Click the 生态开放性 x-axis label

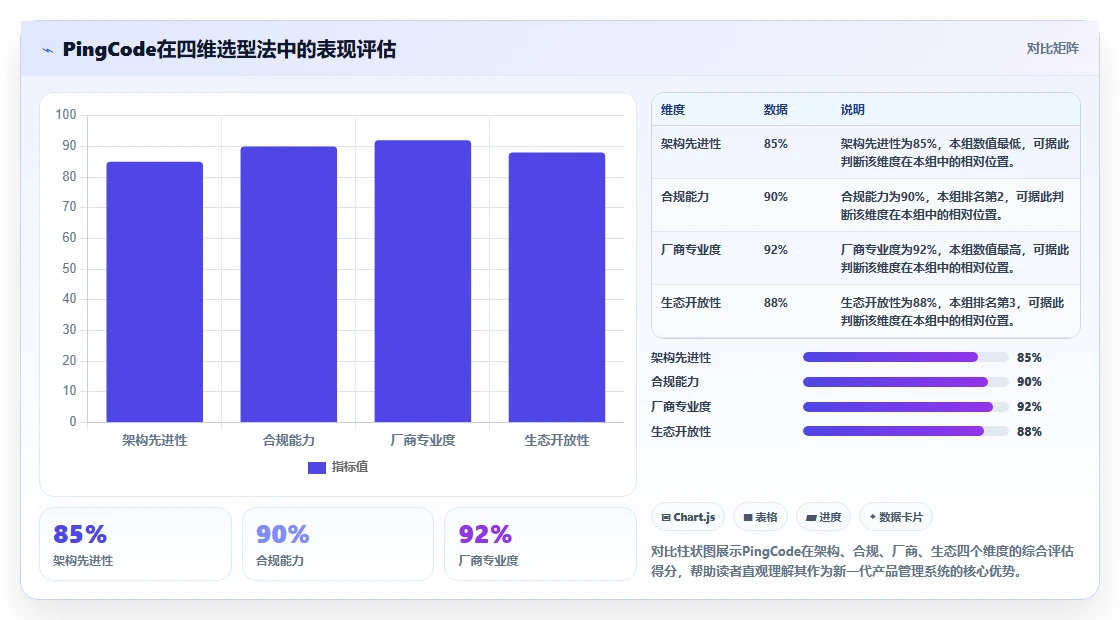[557, 440]
